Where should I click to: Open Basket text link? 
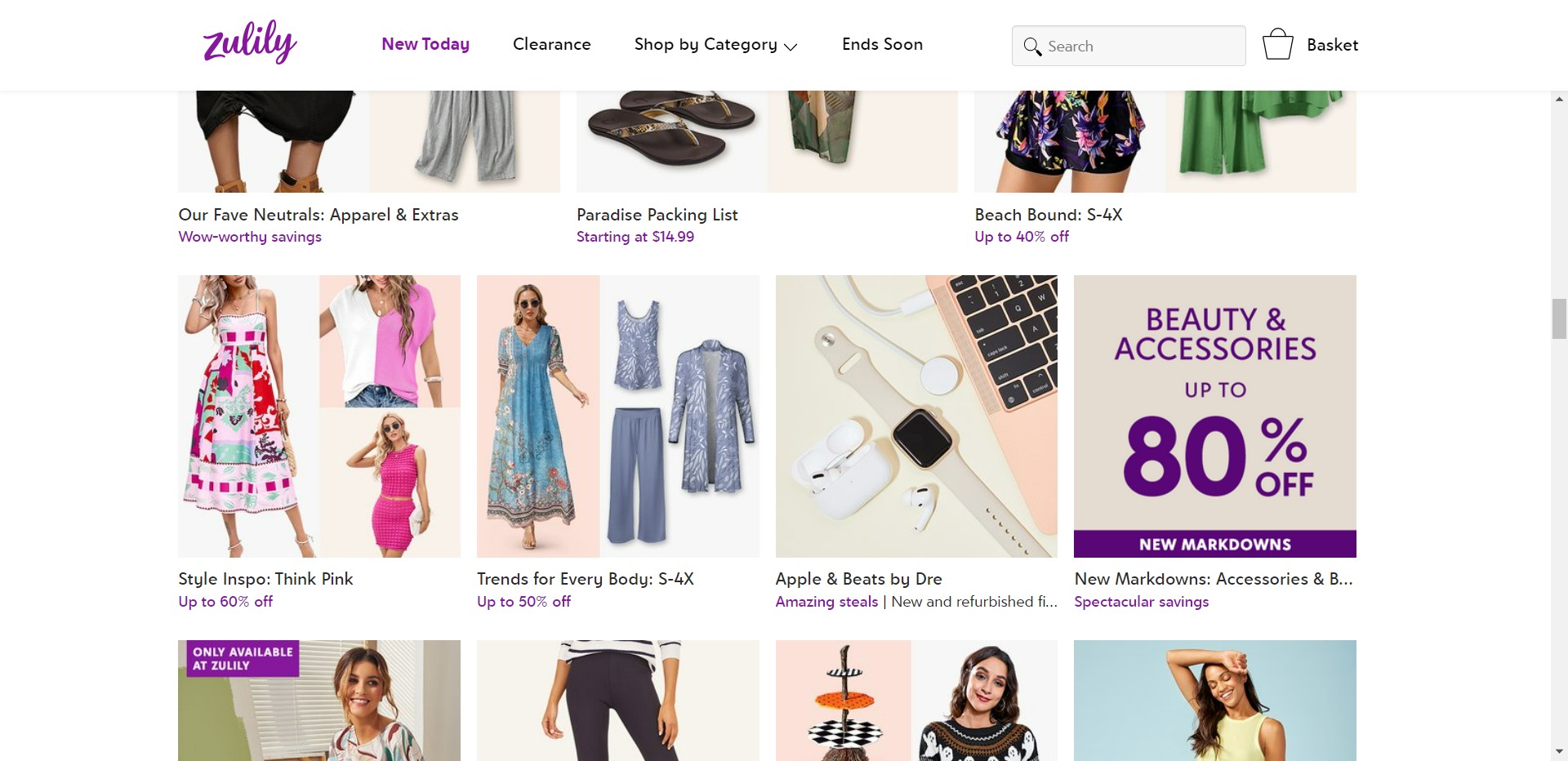pyautogui.click(x=1332, y=45)
